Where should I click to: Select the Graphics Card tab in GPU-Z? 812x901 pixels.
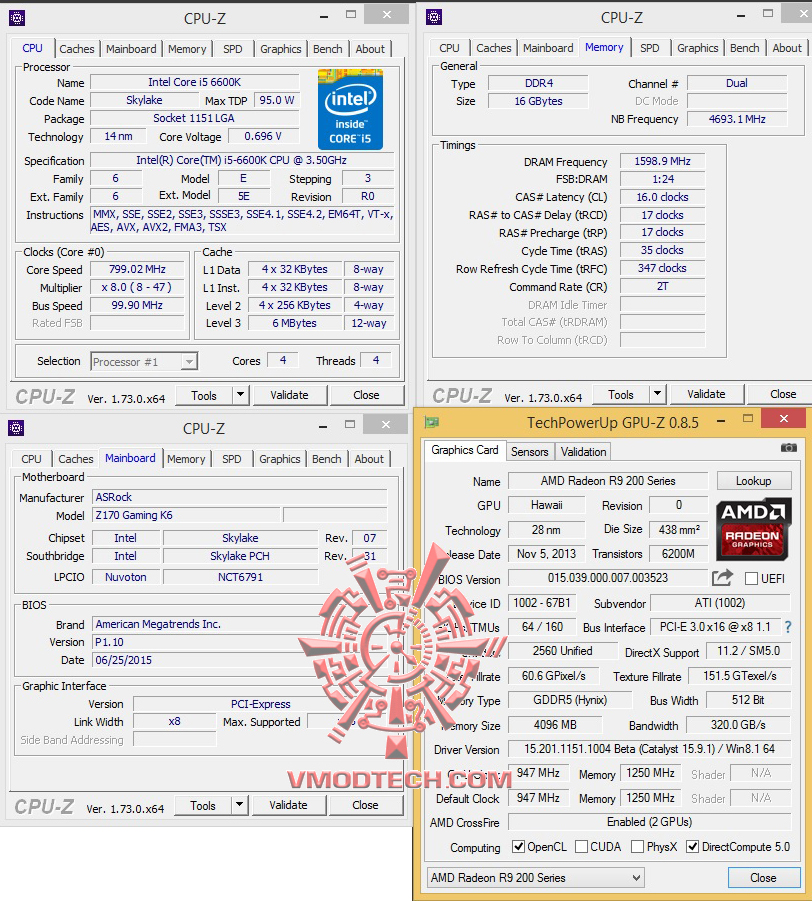coord(464,450)
